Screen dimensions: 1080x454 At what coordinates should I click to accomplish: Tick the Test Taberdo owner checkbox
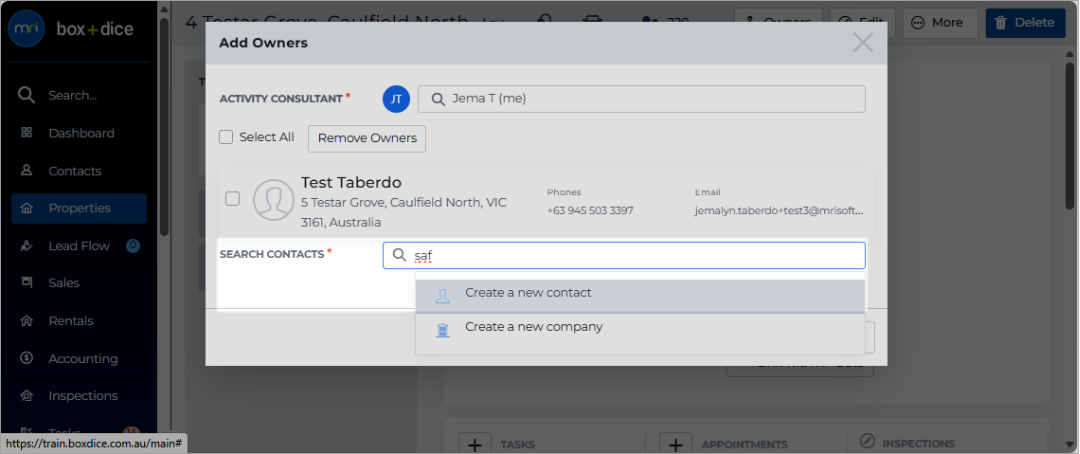point(233,199)
